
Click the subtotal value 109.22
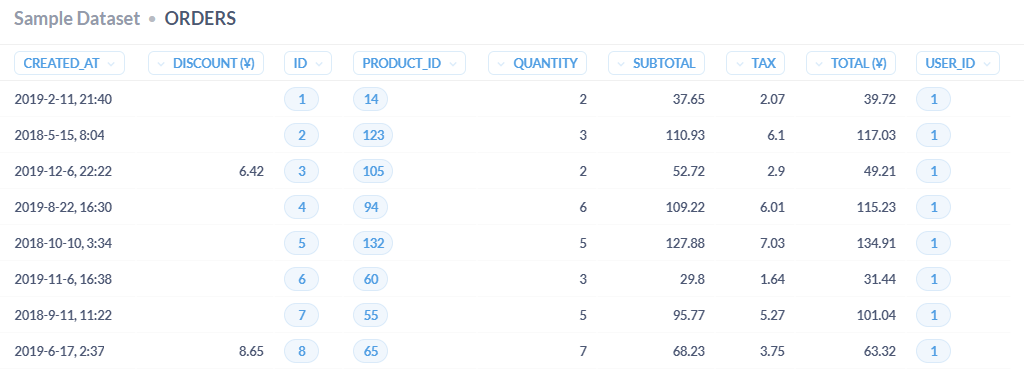click(x=686, y=207)
